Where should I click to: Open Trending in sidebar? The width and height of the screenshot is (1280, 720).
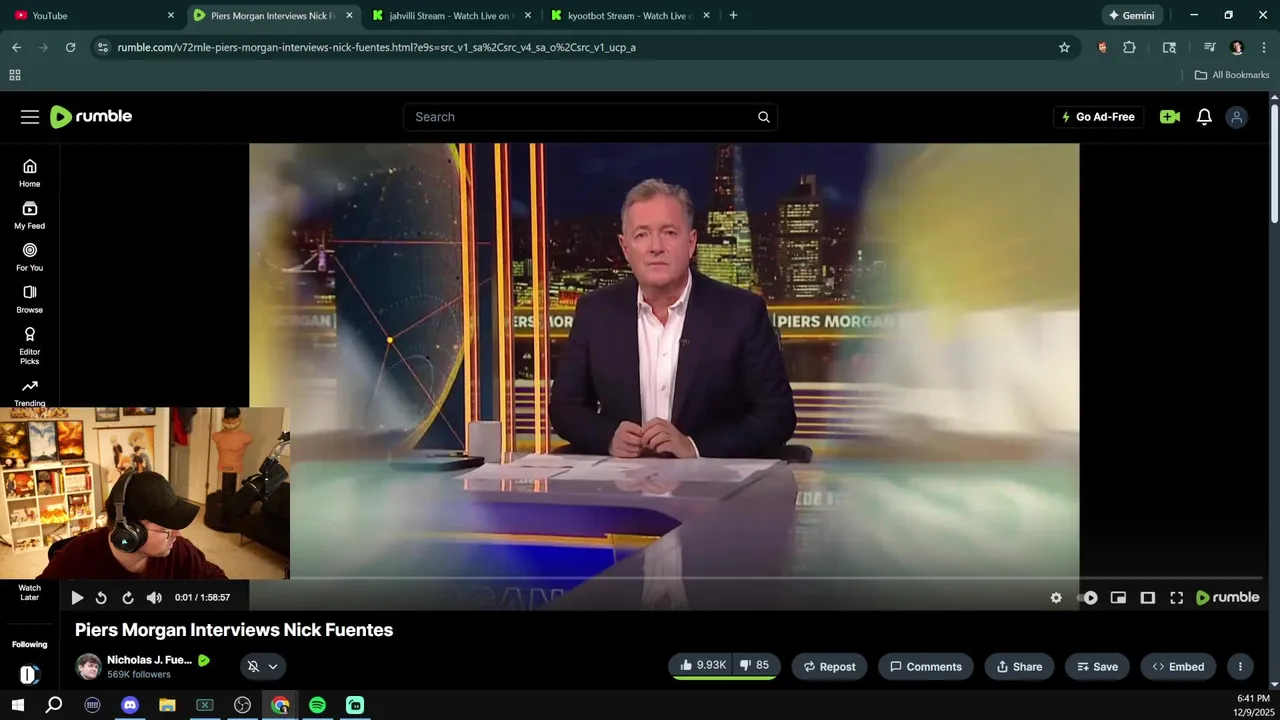pos(30,393)
